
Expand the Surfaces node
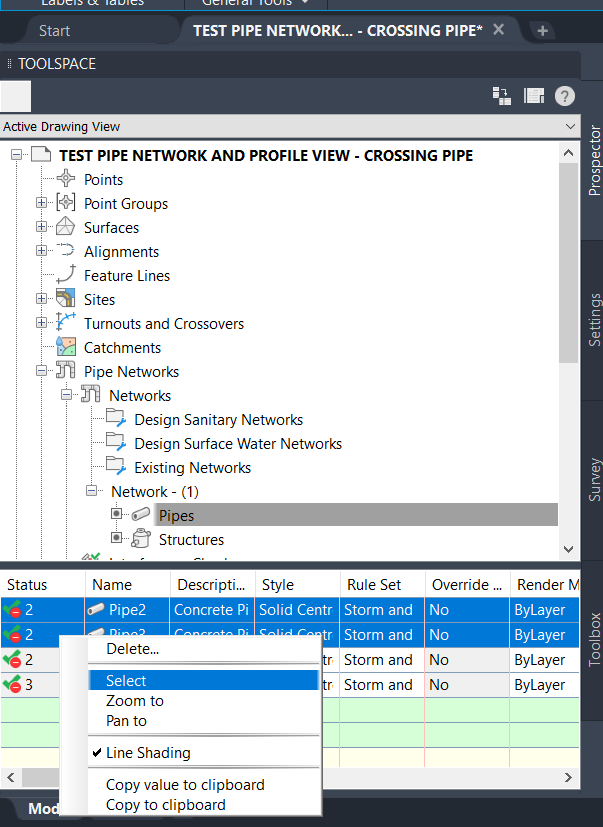[x=41, y=227]
